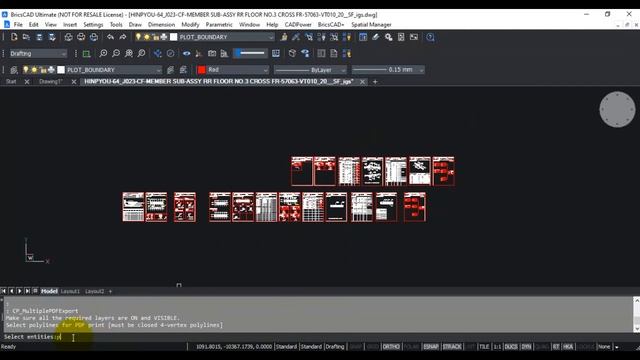Click the Red color swatch
Screen dimensions: 640x360
click(x=201, y=70)
